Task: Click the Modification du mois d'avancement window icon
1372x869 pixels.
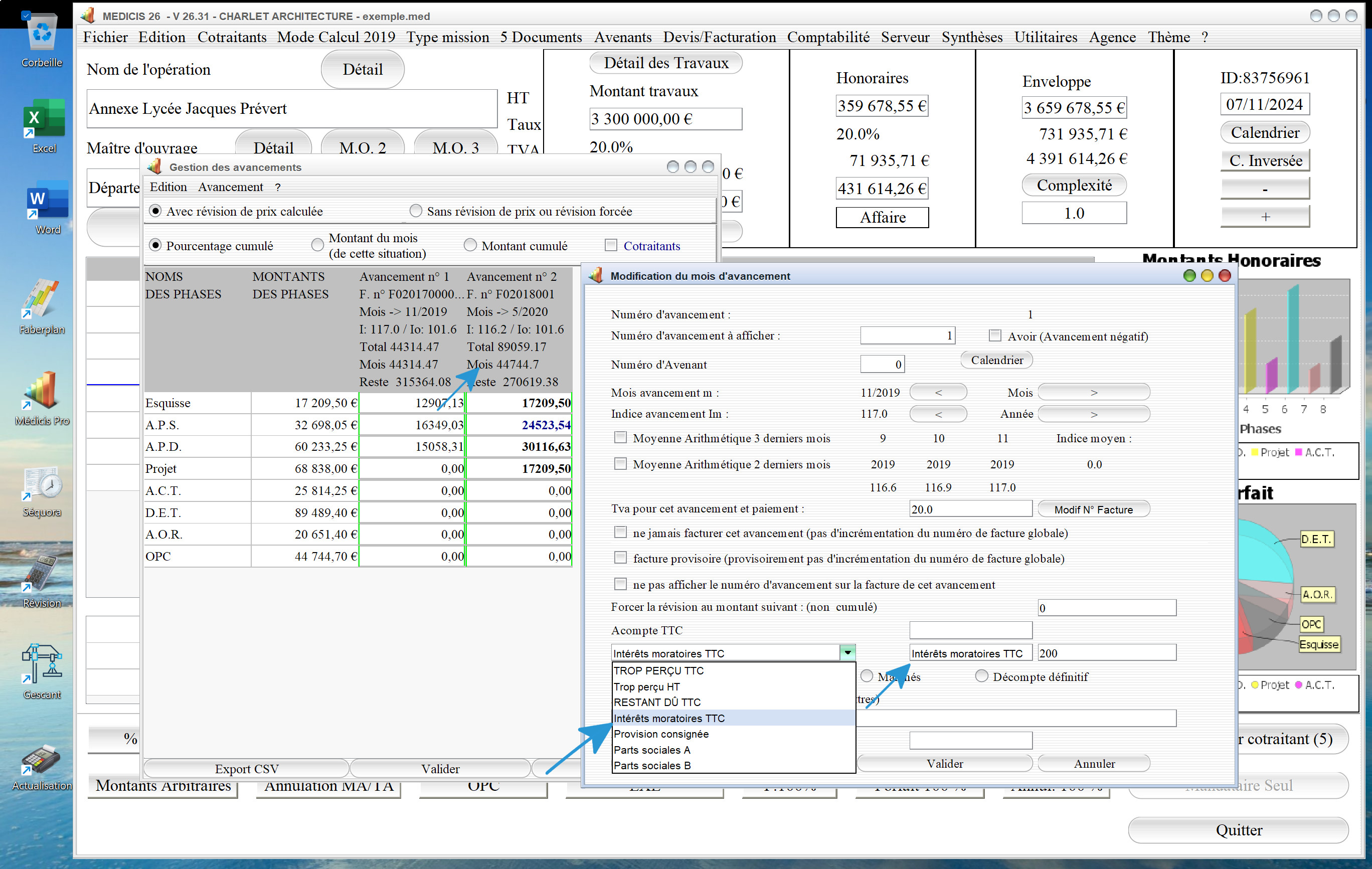Action: click(x=596, y=275)
